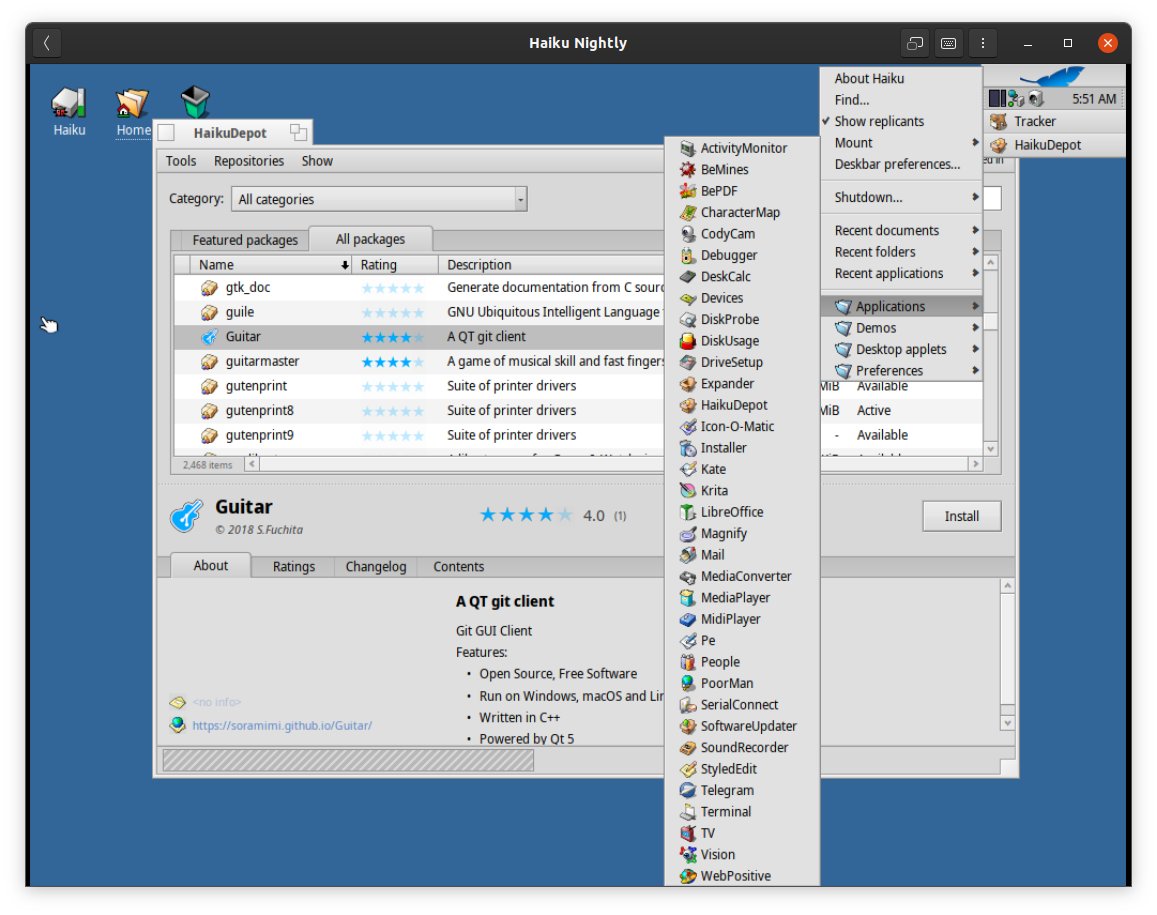Launch DeskCalc calculator
This screenshot has height=915, width=1157.
click(x=742, y=276)
